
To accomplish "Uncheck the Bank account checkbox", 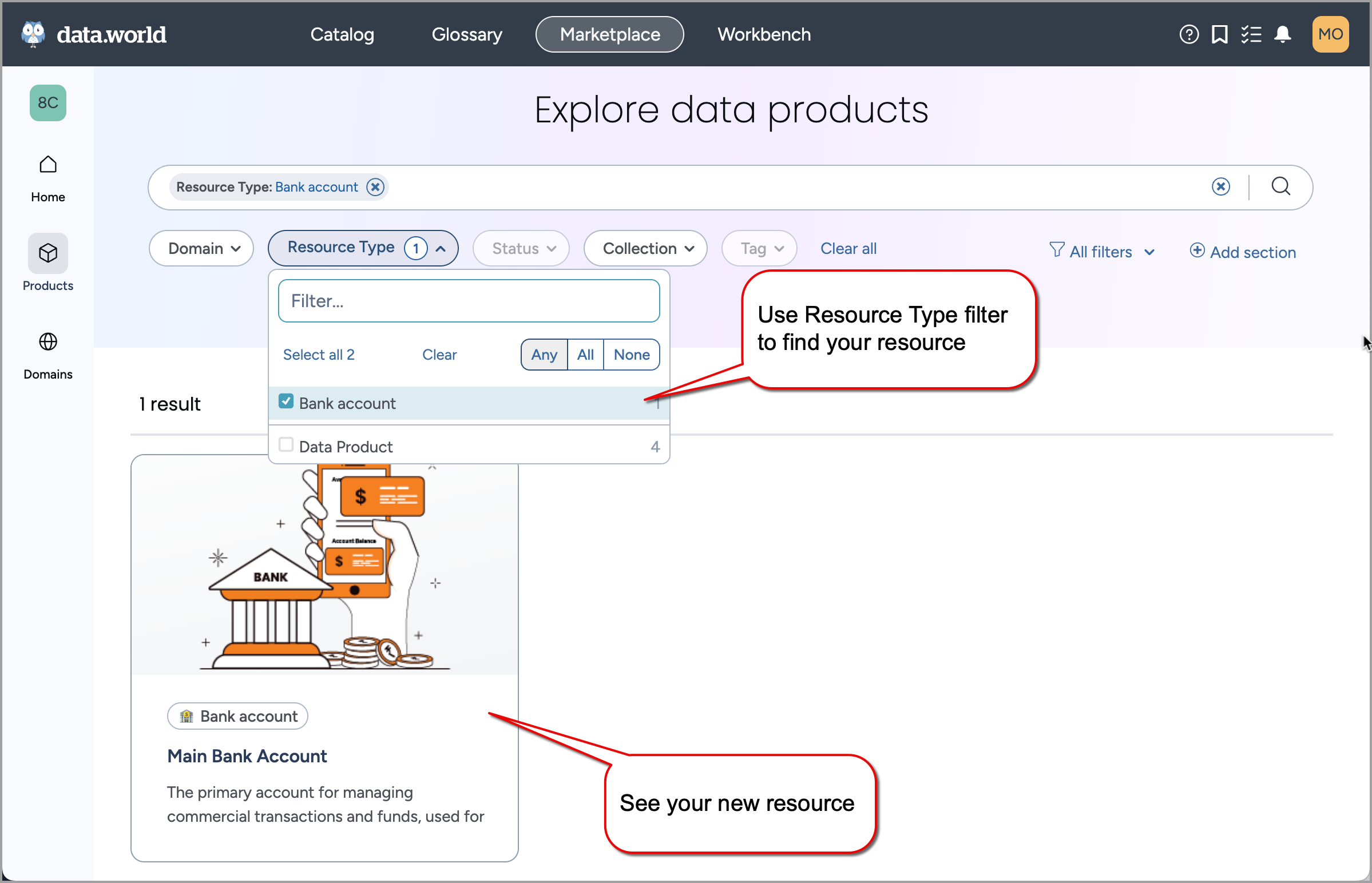I will click(285, 401).
